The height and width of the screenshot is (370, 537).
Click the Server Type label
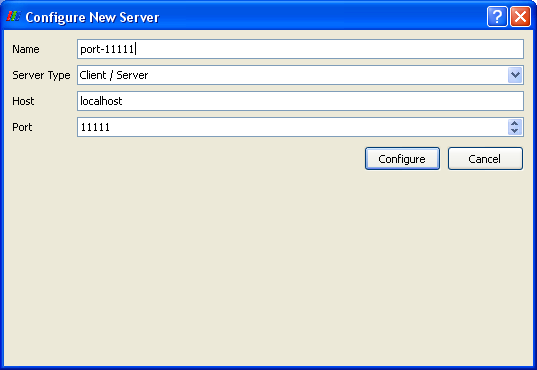click(41, 75)
